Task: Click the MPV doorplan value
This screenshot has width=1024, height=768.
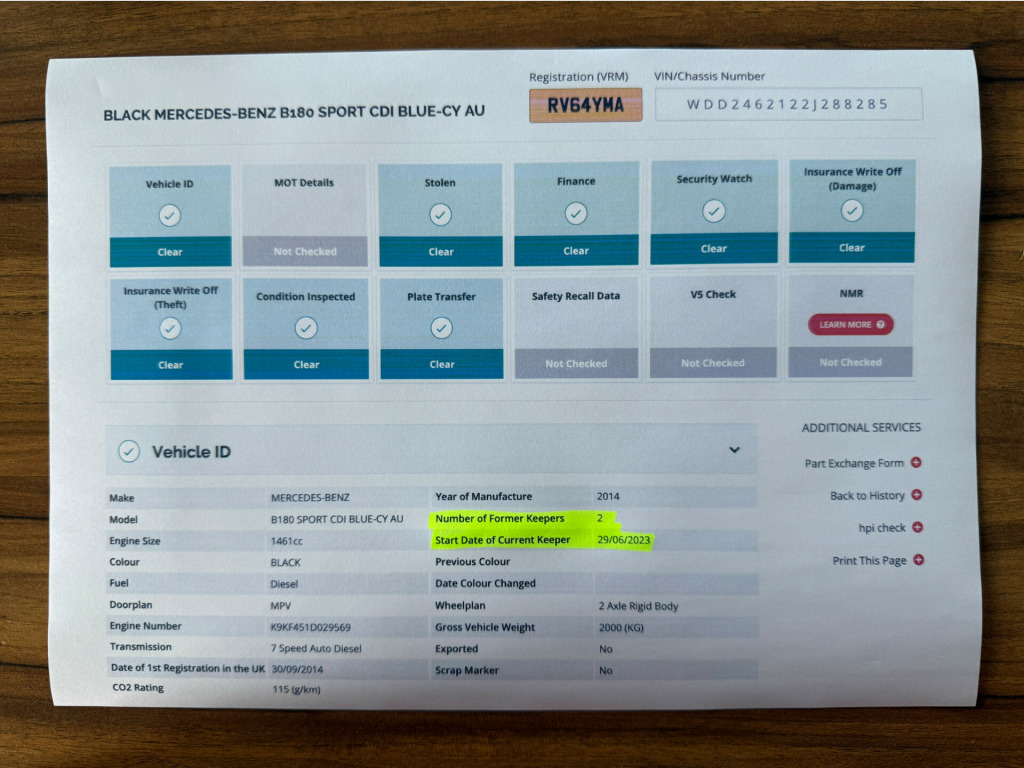Action: point(281,606)
